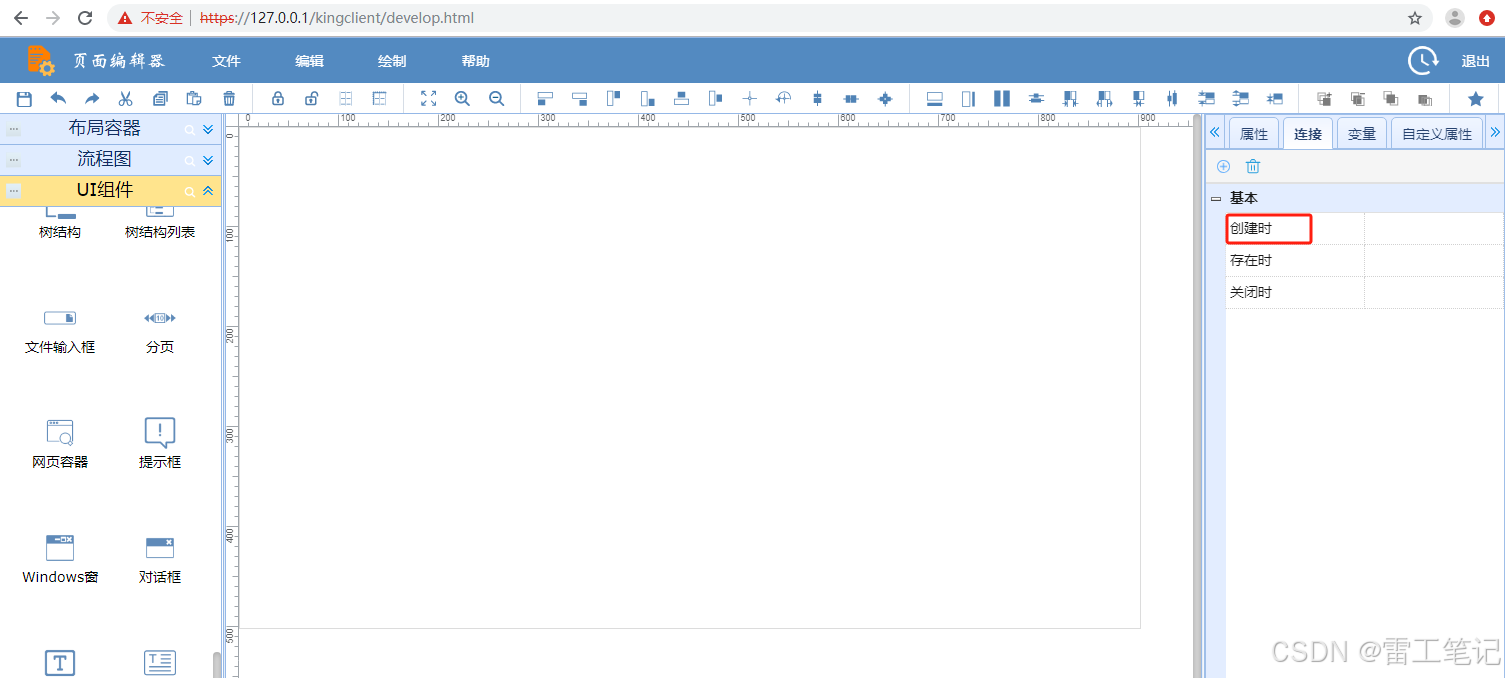Search within the 流程图 panel
Image resolution: width=1505 pixels, height=678 pixels.
pos(189,161)
